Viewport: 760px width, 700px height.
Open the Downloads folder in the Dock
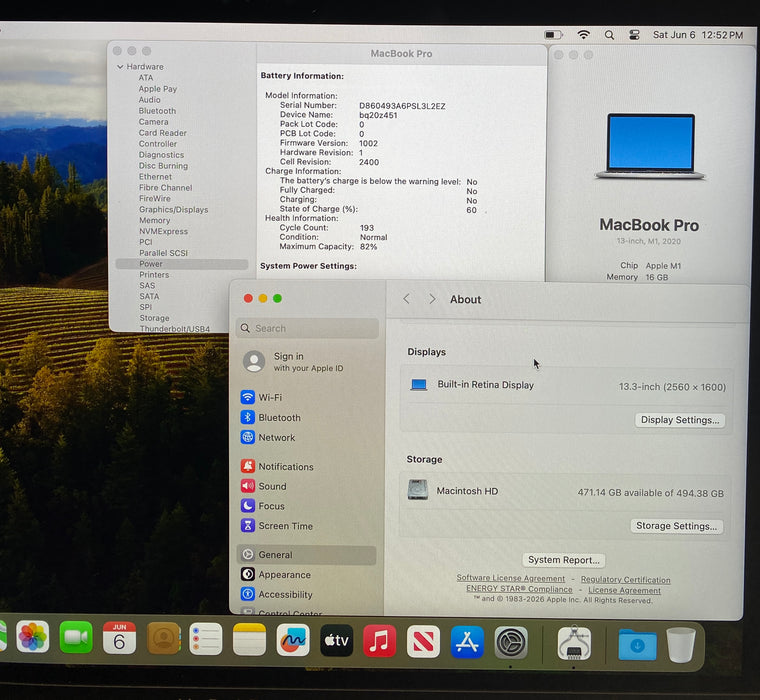637,644
